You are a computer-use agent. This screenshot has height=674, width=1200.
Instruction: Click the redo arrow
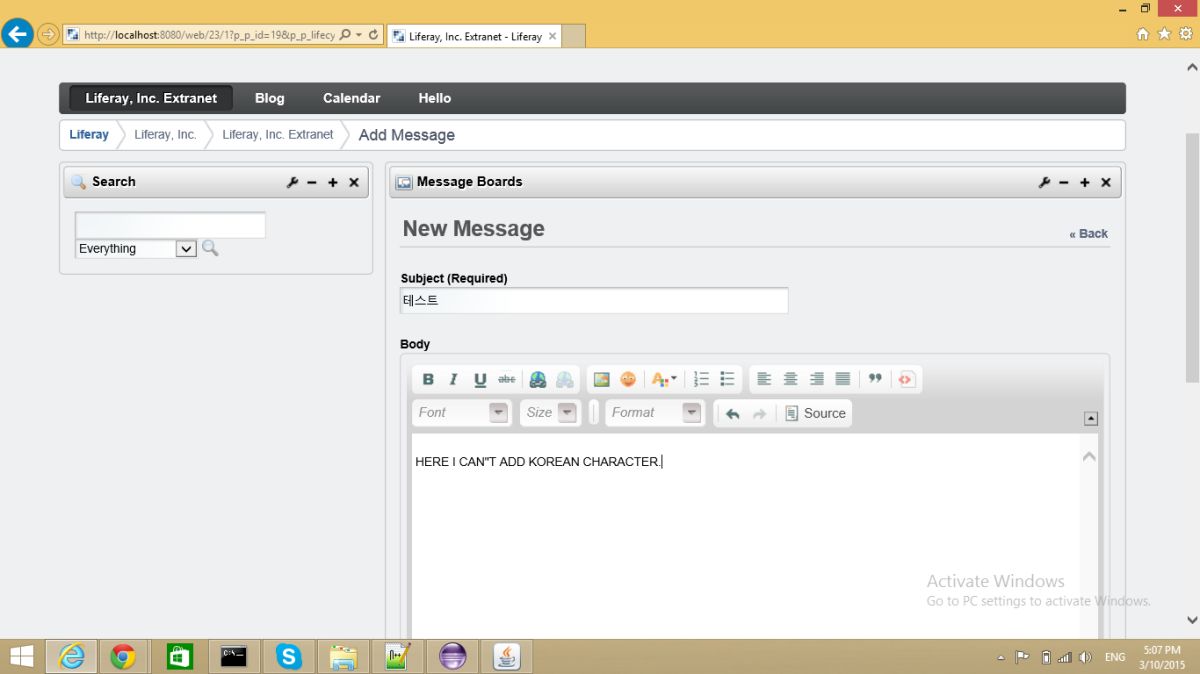(759, 413)
